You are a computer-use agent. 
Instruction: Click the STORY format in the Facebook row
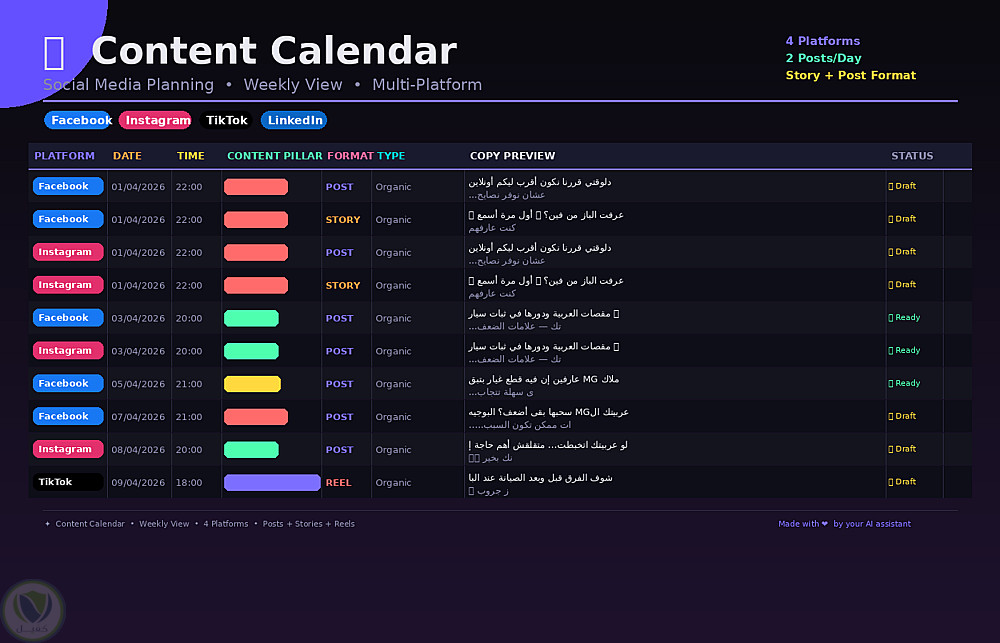[343, 219]
